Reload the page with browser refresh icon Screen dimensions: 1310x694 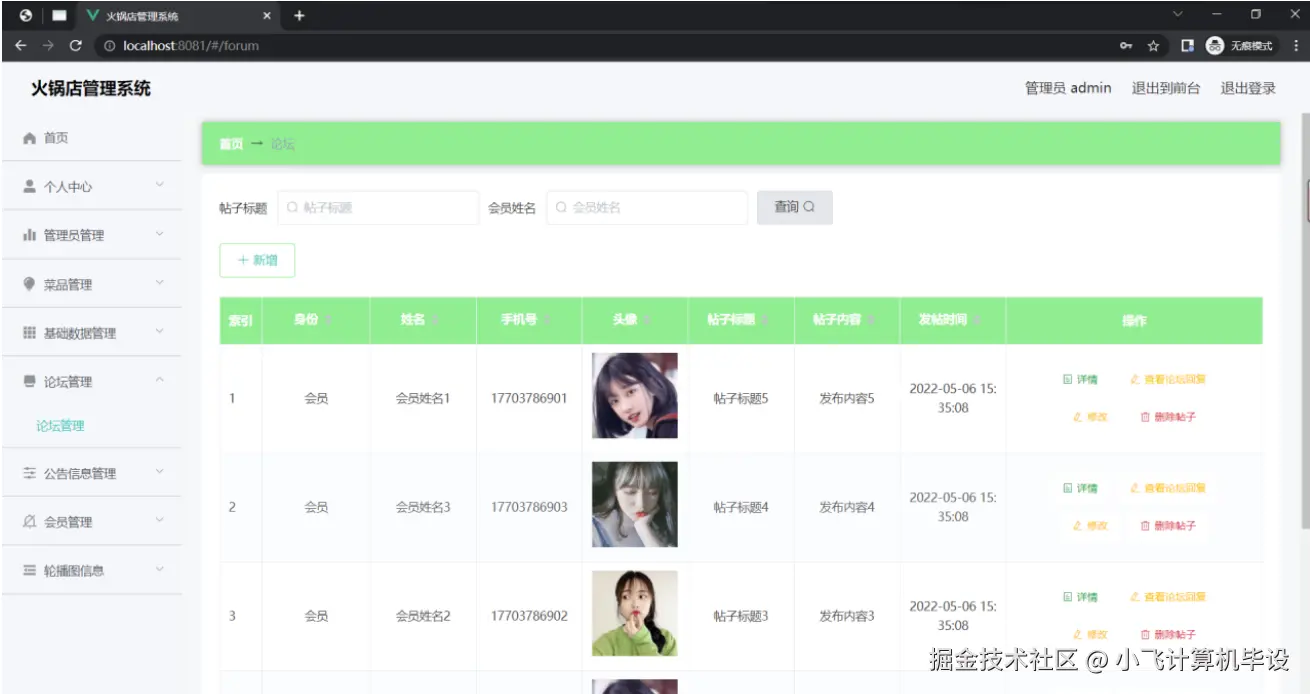(x=76, y=45)
